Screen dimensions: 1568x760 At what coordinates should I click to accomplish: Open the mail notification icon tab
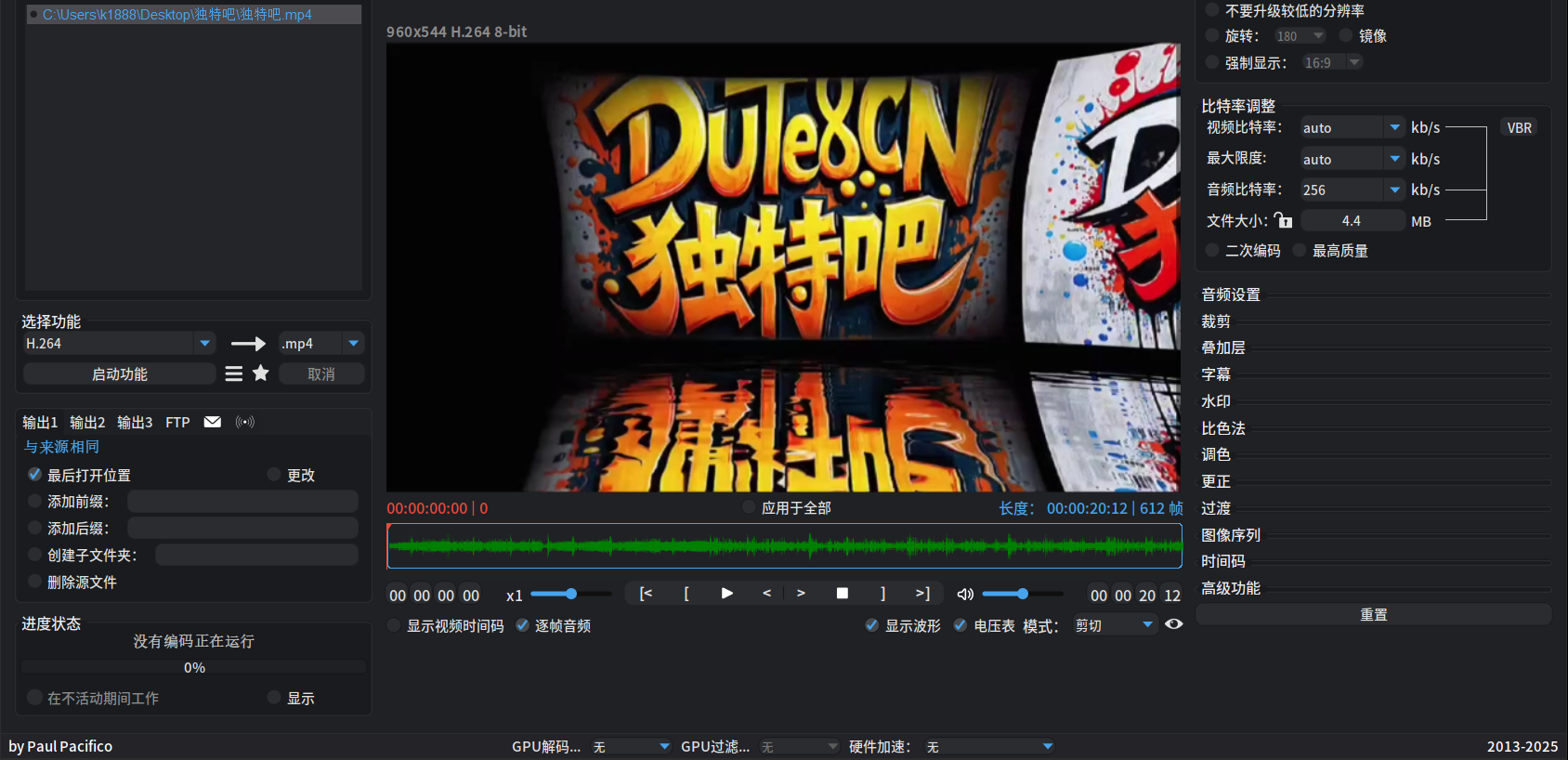pos(213,422)
